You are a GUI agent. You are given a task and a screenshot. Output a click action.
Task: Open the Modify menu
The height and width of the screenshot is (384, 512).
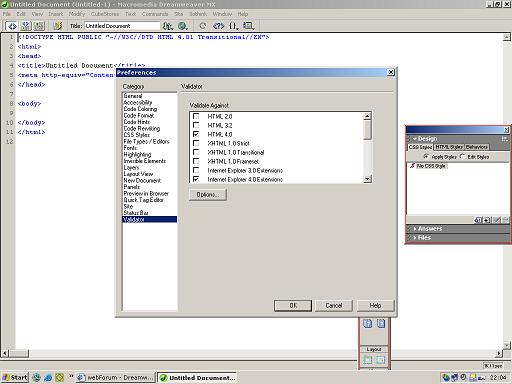coord(77,14)
